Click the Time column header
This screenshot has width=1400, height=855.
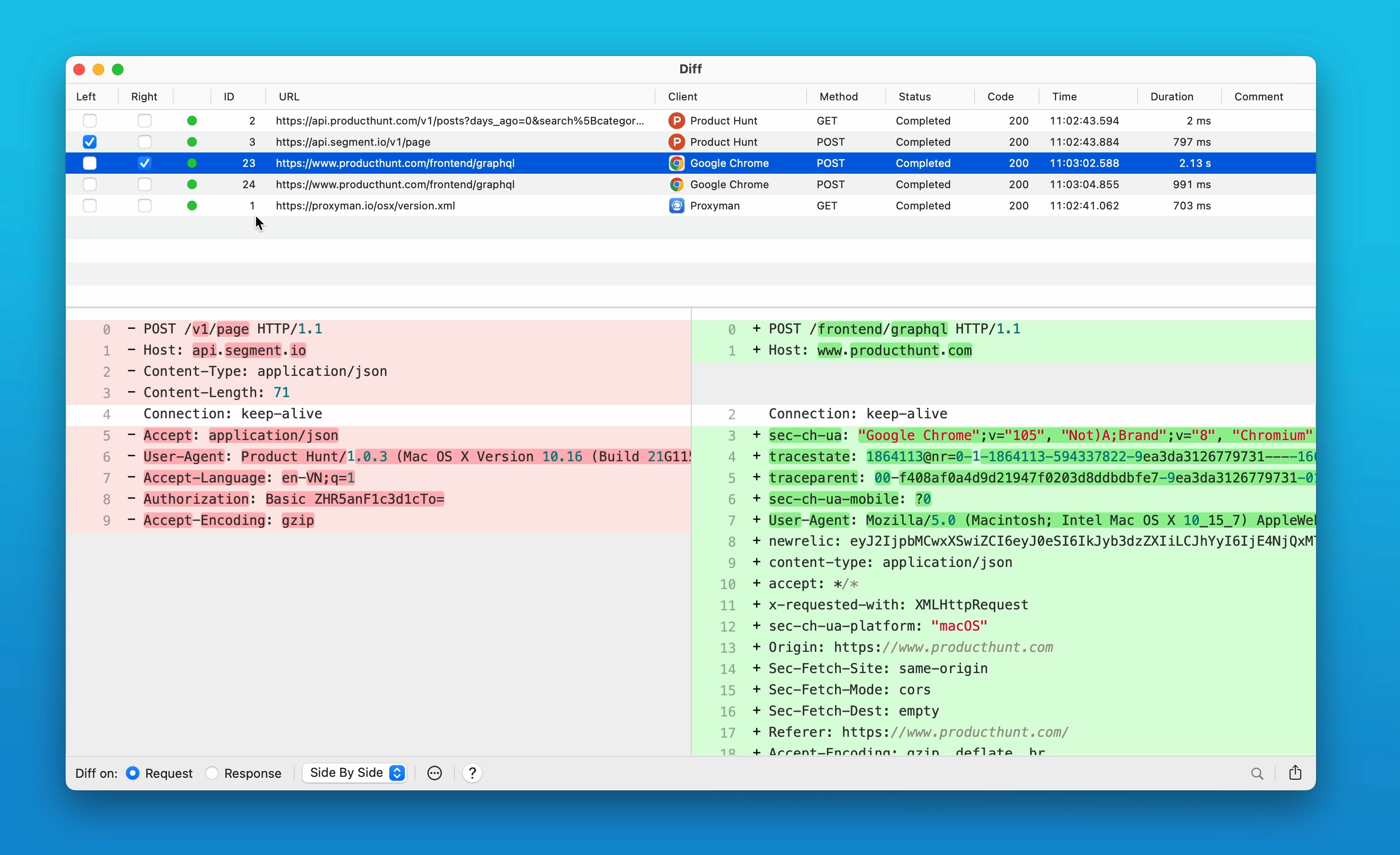pos(1064,97)
